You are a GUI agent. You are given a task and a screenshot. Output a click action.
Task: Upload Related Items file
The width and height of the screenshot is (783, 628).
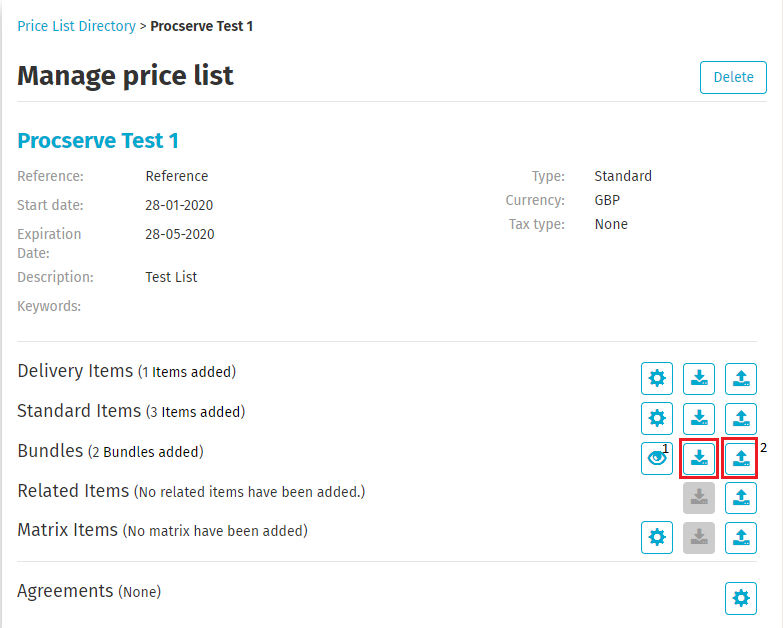pos(741,498)
